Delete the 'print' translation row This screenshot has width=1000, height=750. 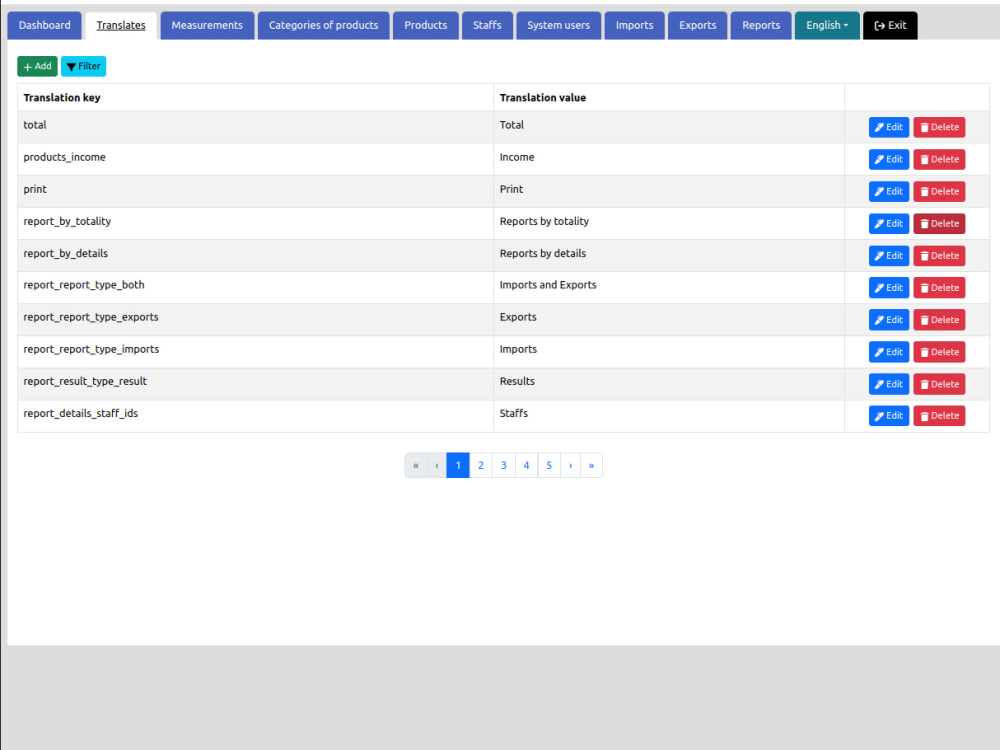[x=939, y=191]
